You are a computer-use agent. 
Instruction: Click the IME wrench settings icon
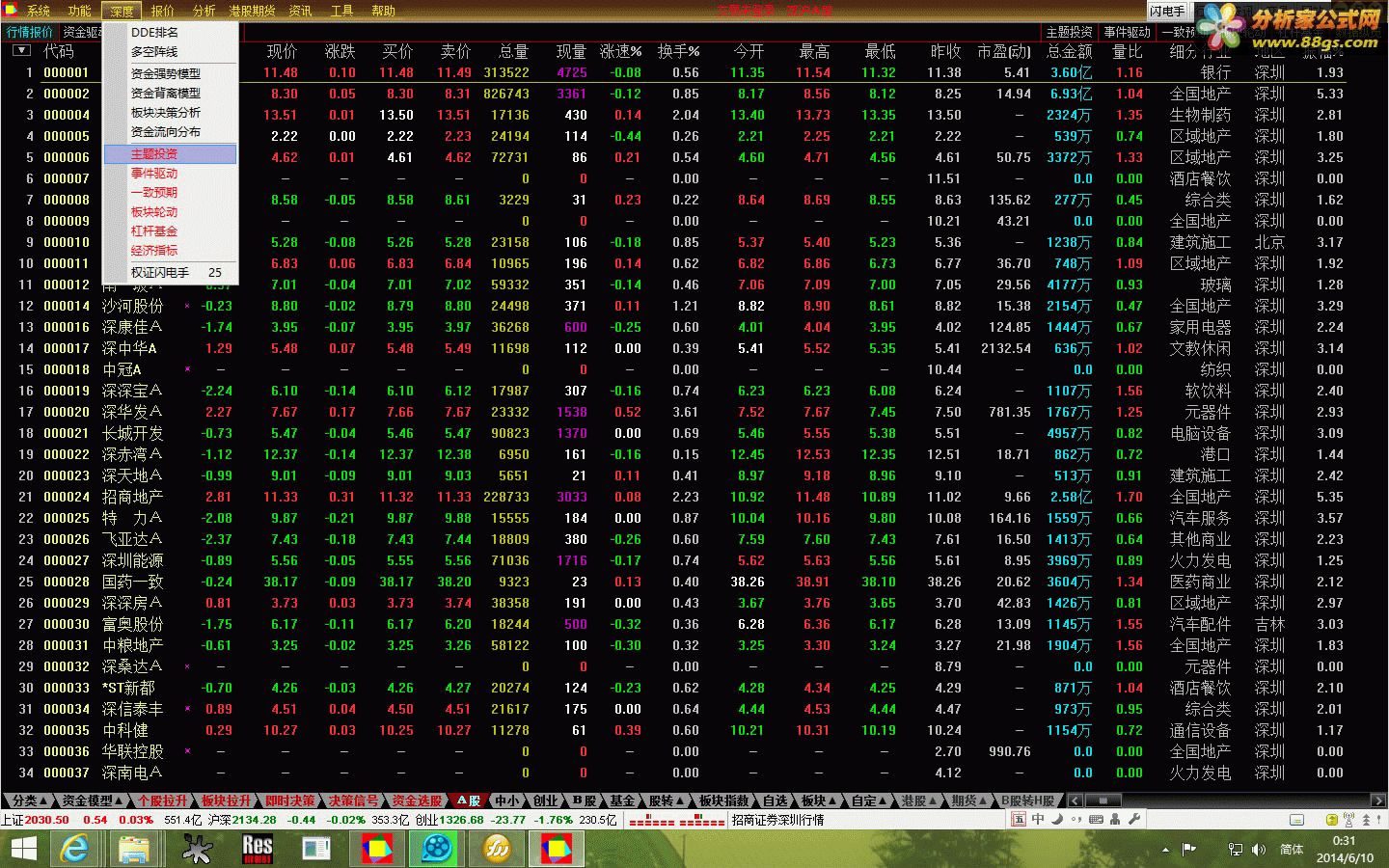pos(1132,819)
